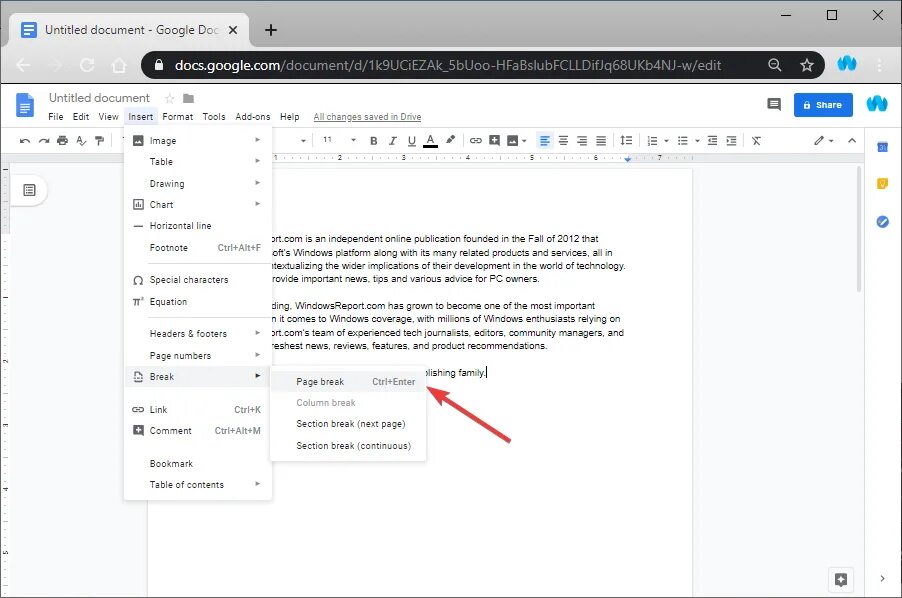Open the numbered list style dropdown arrow
Screen dimensions: 902x598
[x=666, y=141]
